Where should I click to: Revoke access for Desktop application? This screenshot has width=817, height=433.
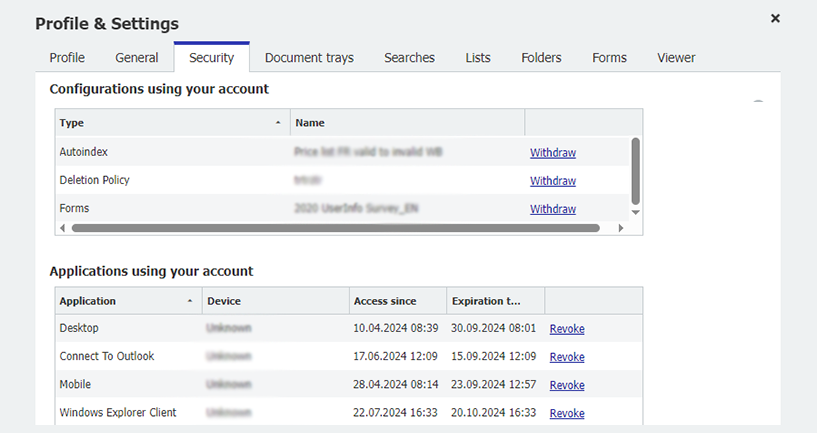click(567, 329)
